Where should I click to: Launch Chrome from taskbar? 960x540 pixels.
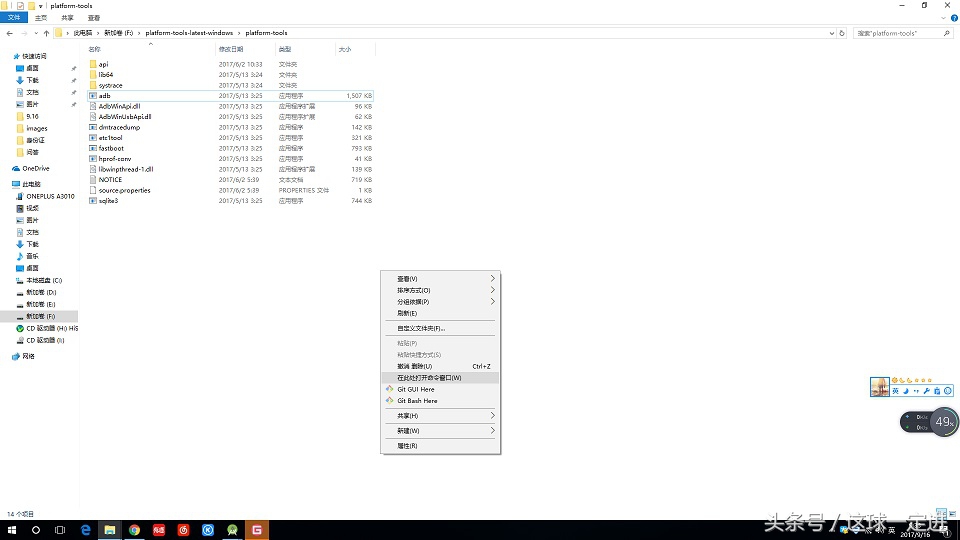point(134,530)
